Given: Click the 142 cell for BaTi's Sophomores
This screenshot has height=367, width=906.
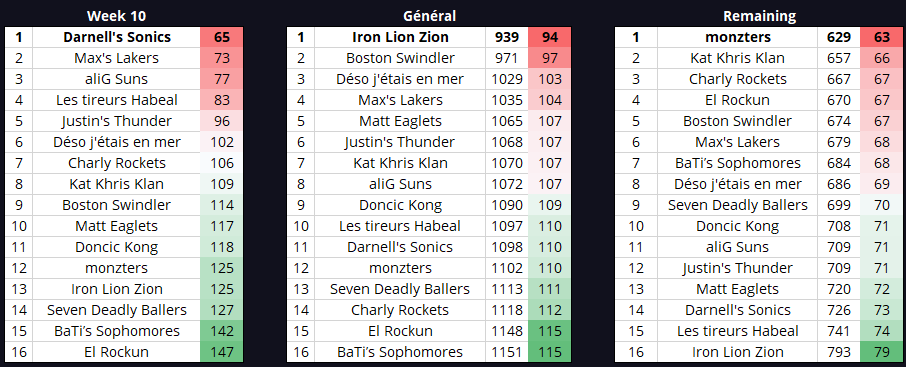Looking at the screenshot, I should 222,331.
